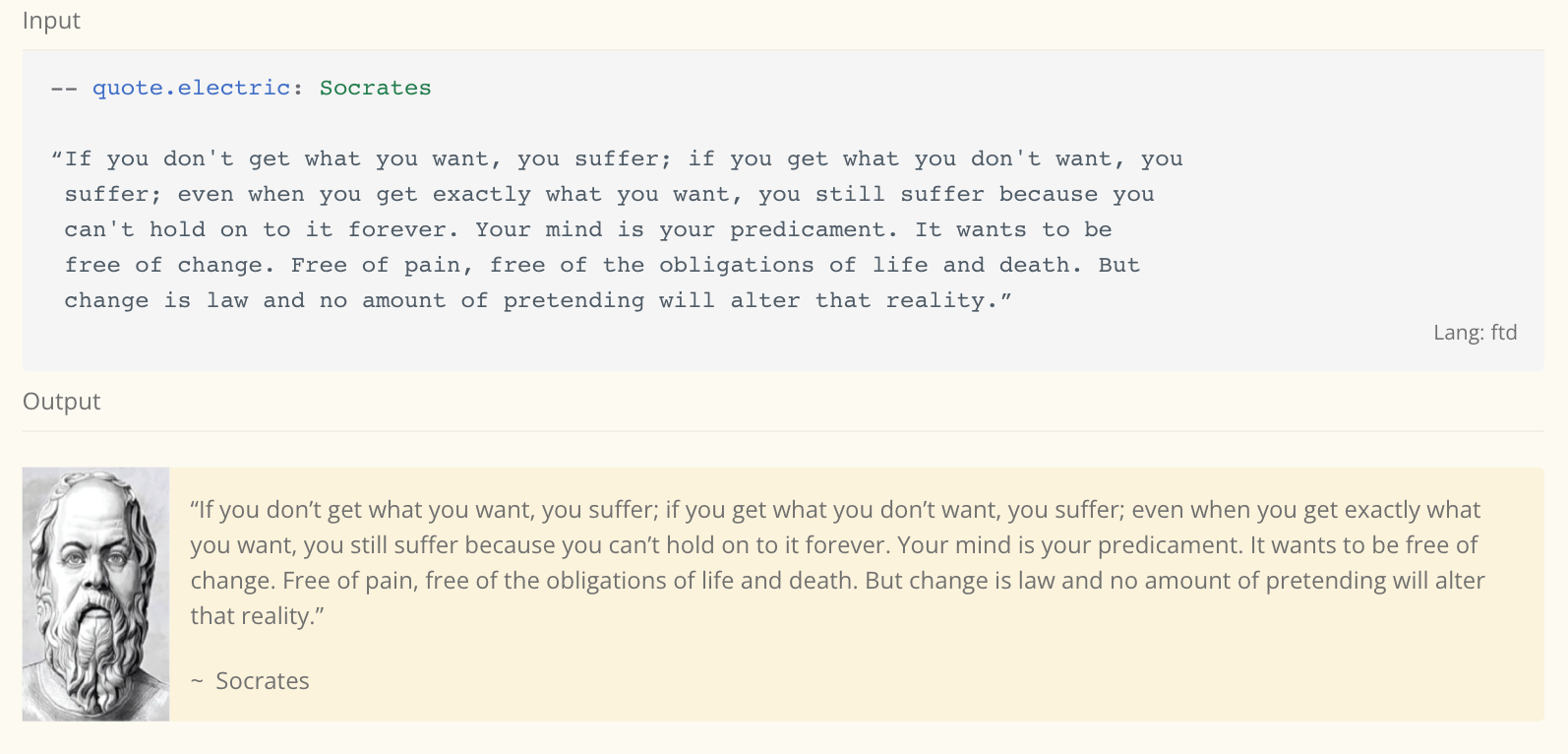Viewport: 1568px width, 754px height.
Task: Click code line starting 'free of change.'
Action: click(x=602, y=265)
